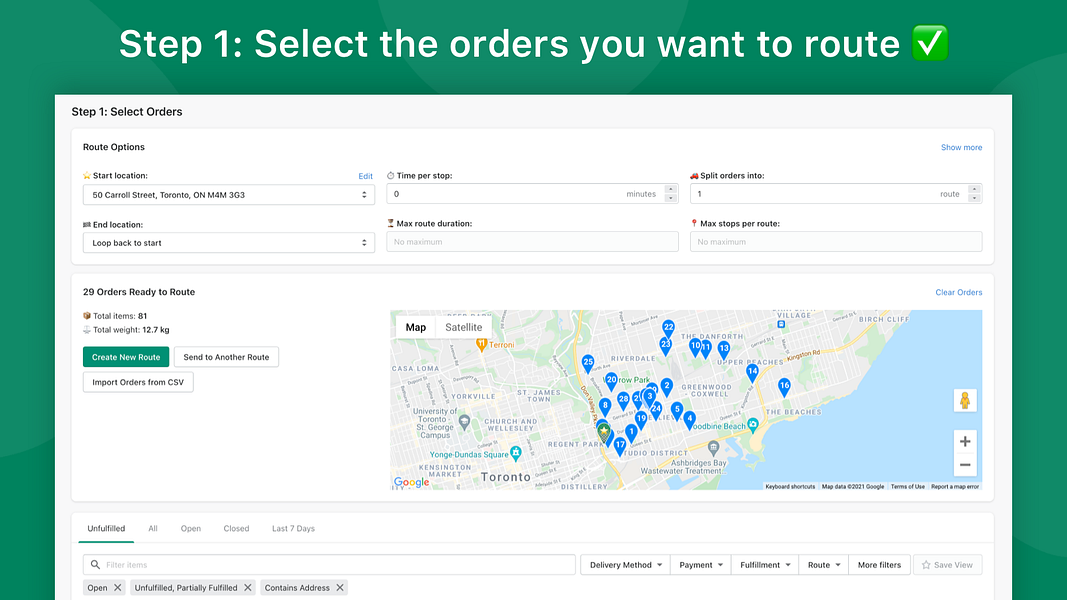The height and width of the screenshot is (600, 1067).
Task: Click the Max route duration field
Action: tap(532, 241)
